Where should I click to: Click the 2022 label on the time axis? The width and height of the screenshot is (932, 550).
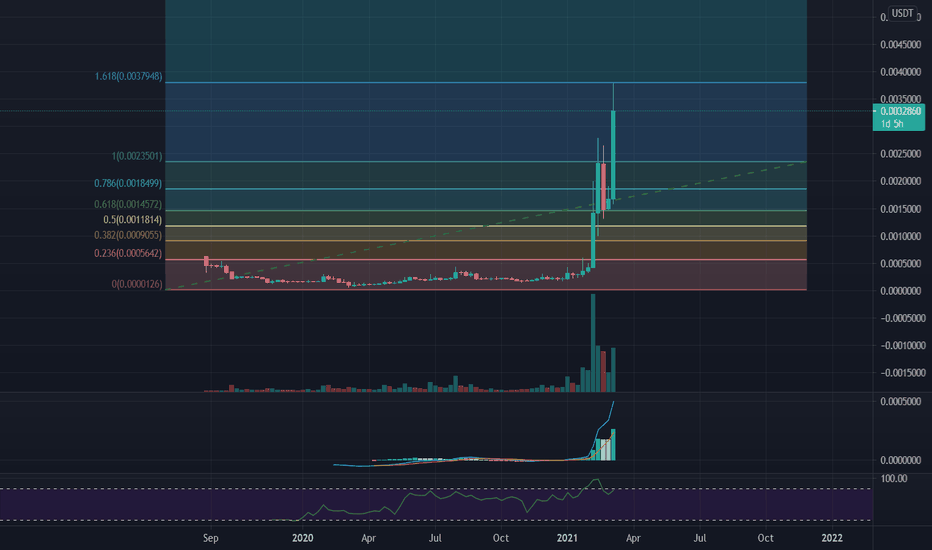832,538
